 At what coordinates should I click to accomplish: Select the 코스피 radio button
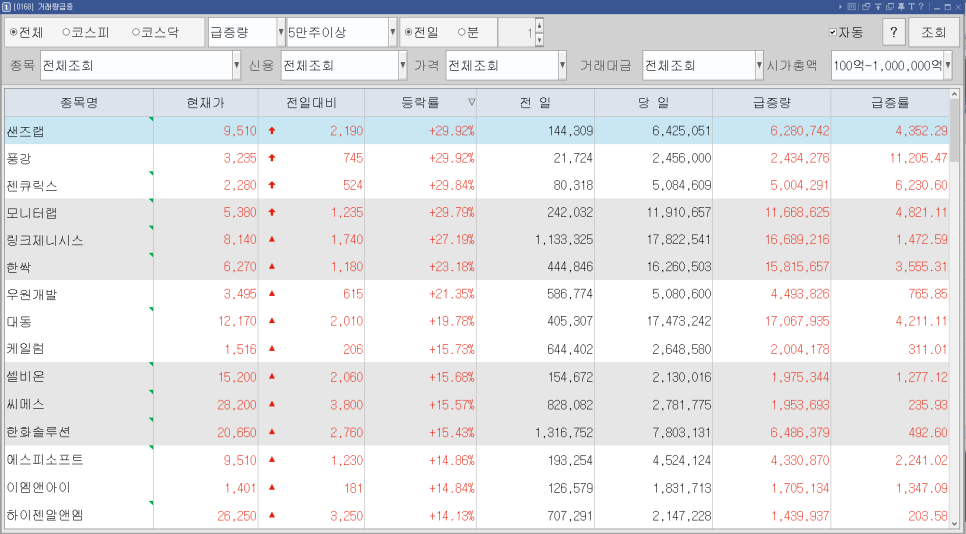coord(66,32)
